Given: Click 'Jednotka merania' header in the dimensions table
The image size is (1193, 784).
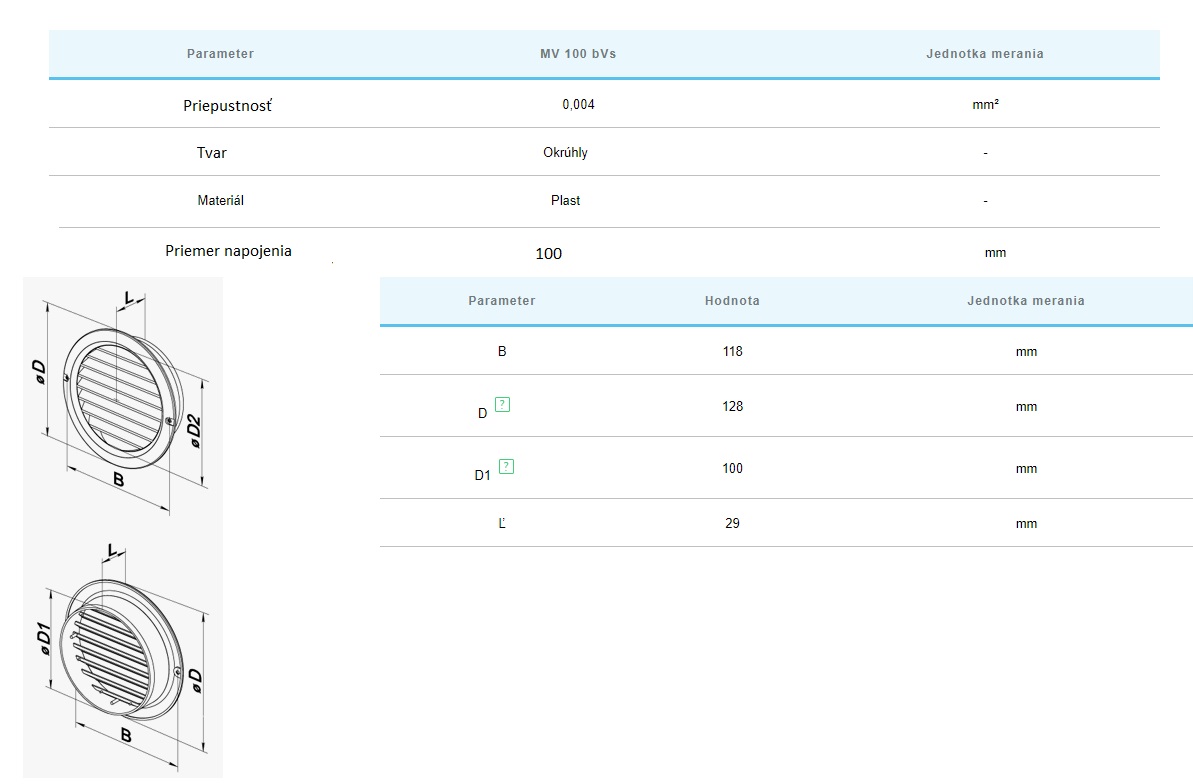Looking at the screenshot, I should [x=1025, y=301].
